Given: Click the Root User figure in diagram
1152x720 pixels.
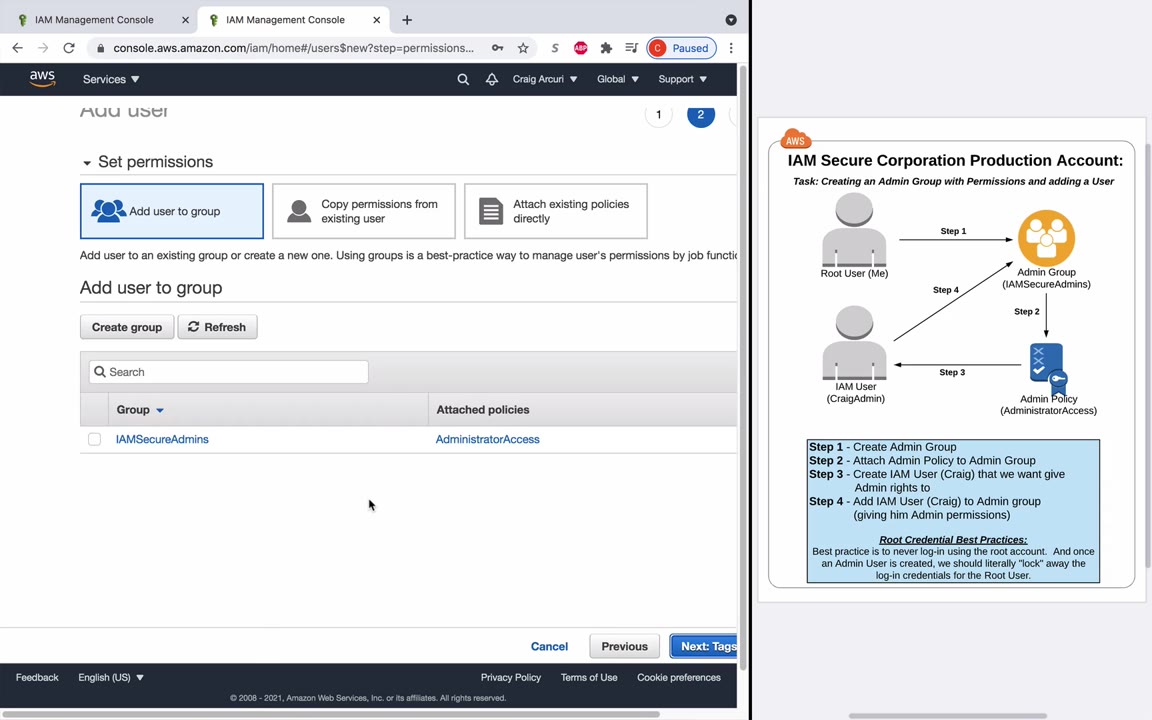Looking at the screenshot, I should pos(854,229).
